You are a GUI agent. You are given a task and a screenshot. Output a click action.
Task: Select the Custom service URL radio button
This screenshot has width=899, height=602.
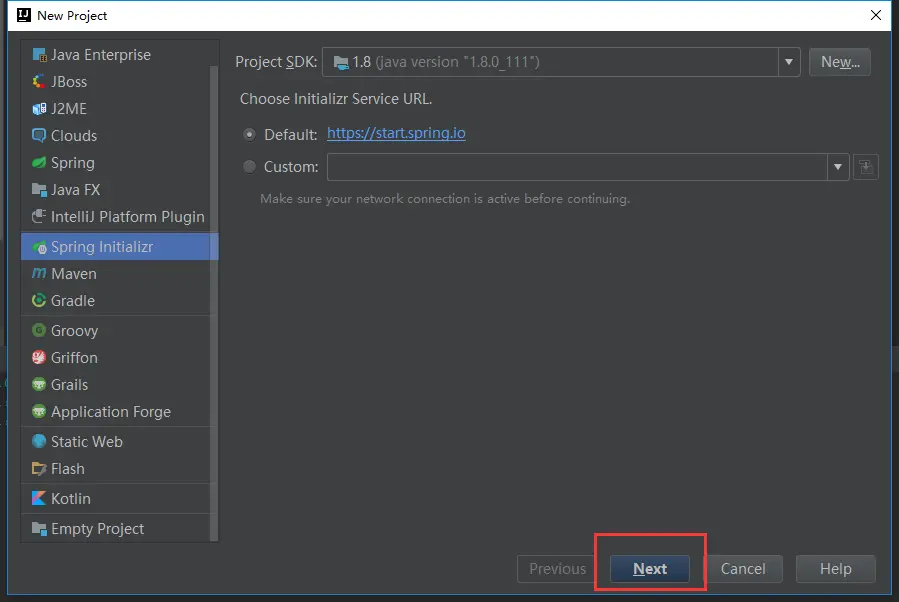(249, 167)
